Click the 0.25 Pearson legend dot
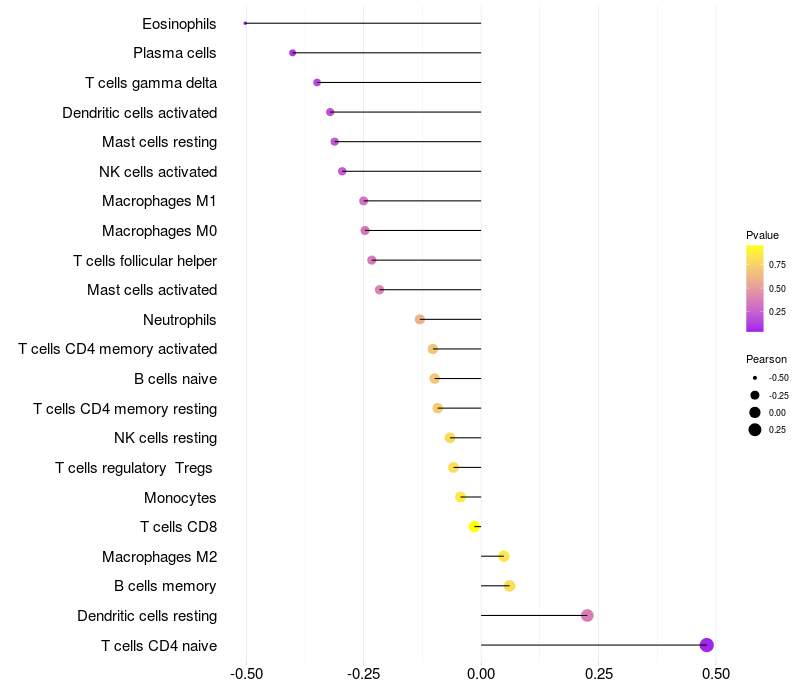The height and width of the screenshot is (700, 800). [755, 430]
